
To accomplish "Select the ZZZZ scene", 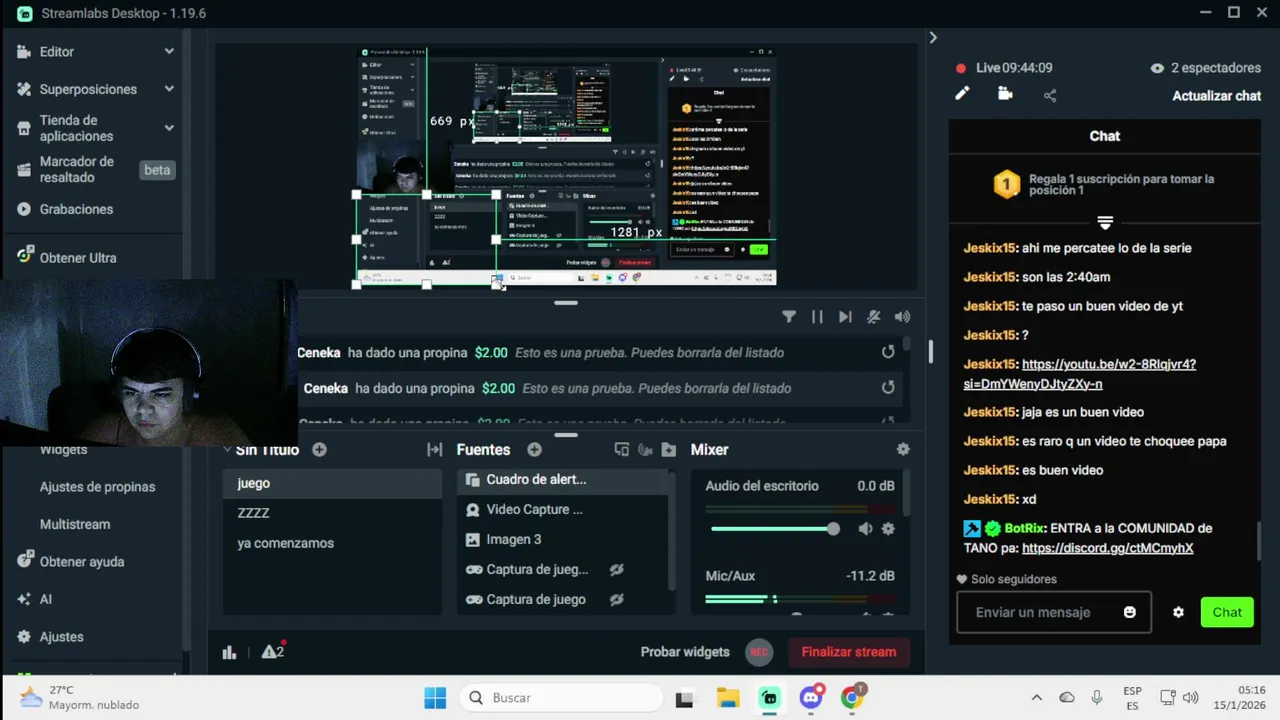I will point(332,513).
